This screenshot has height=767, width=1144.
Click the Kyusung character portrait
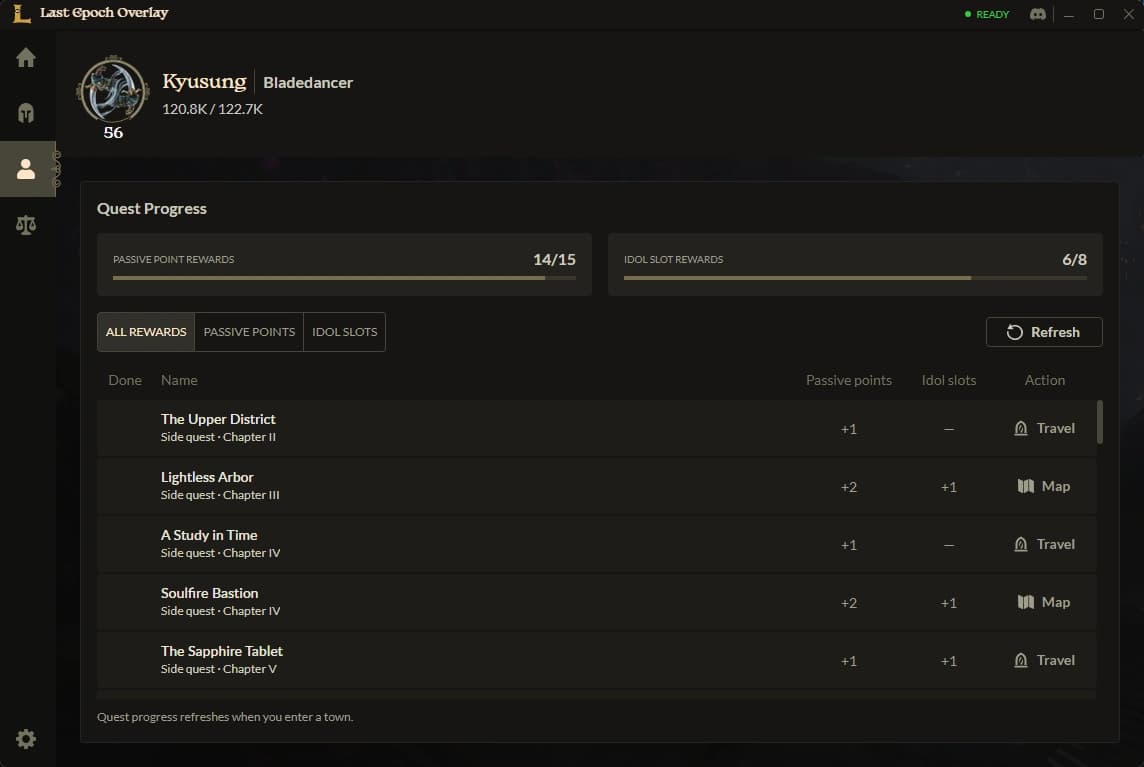tap(113, 90)
